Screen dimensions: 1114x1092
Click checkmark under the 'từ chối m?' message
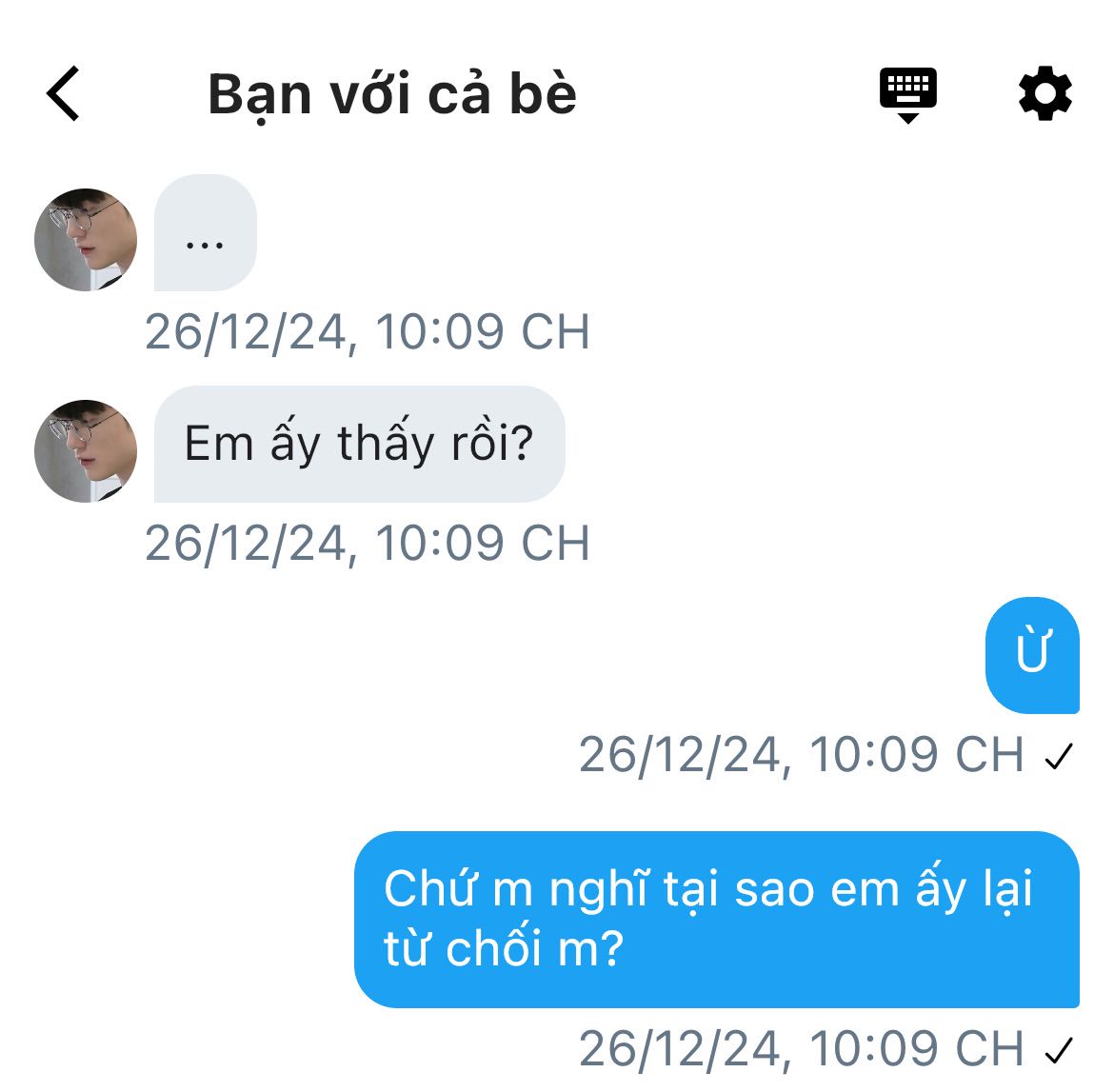tap(1059, 1050)
